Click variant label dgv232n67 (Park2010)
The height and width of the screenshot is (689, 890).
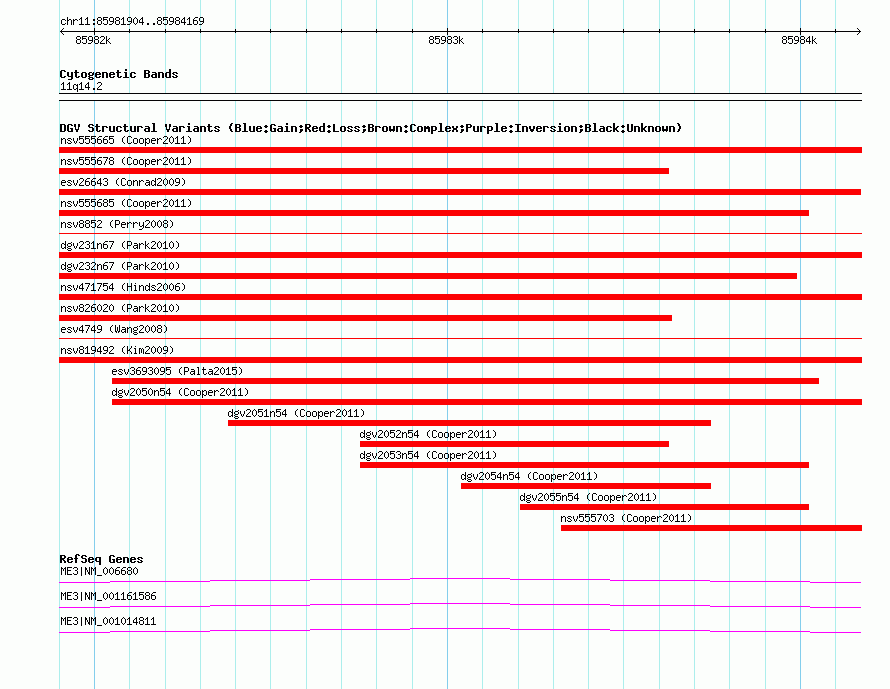pos(120,266)
